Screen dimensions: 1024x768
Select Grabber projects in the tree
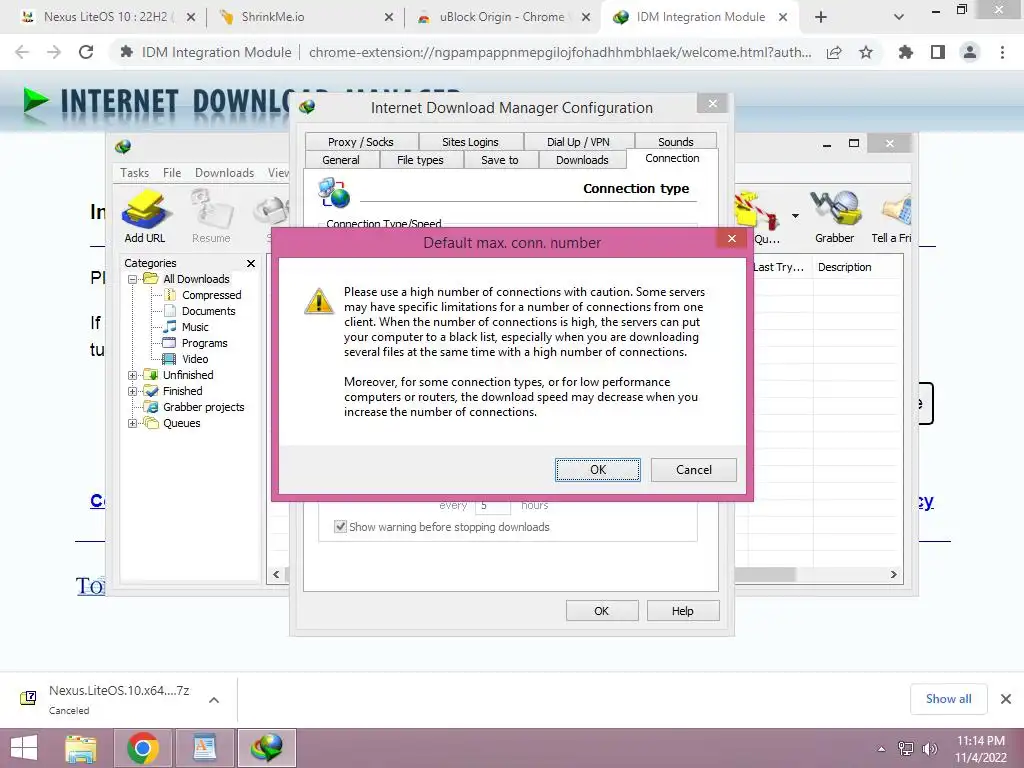click(x=203, y=407)
